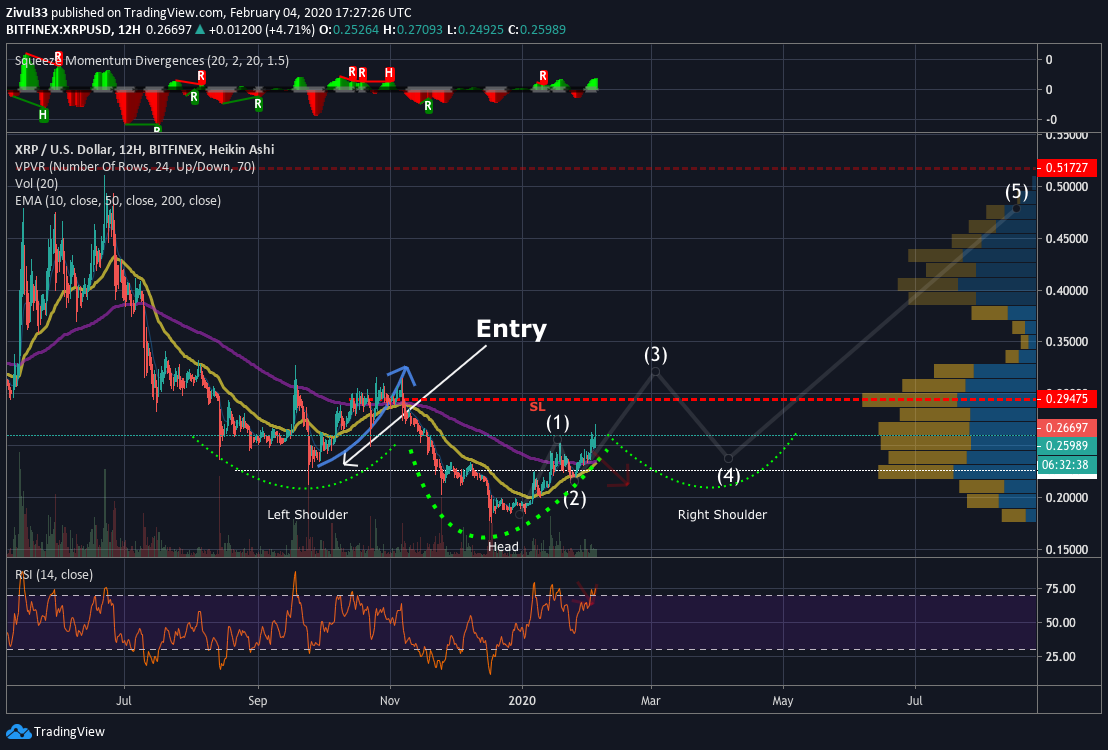The height and width of the screenshot is (750, 1108).
Task: Select the red H divergence marker
Action: tap(389, 74)
